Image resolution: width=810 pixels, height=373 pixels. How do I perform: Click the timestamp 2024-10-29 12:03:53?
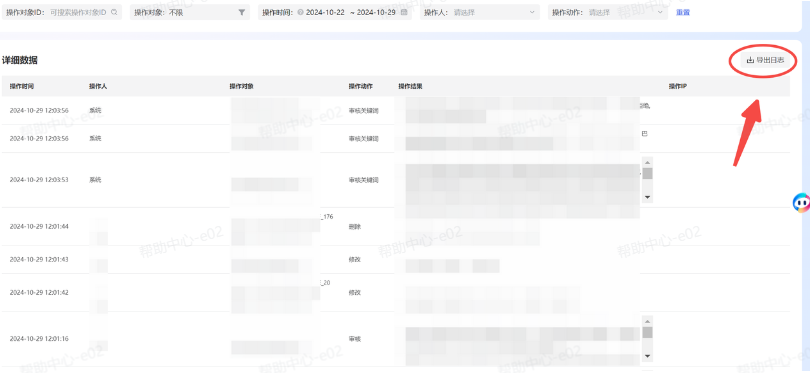pyautogui.click(x=39, y=180)
